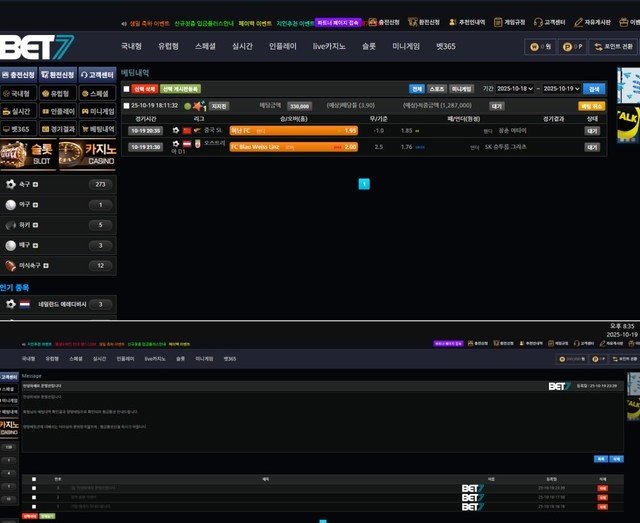Open the live카지노 main menu item
This screenshot has height=523, width=640.
pyautogui.click(x=329, y=47)
